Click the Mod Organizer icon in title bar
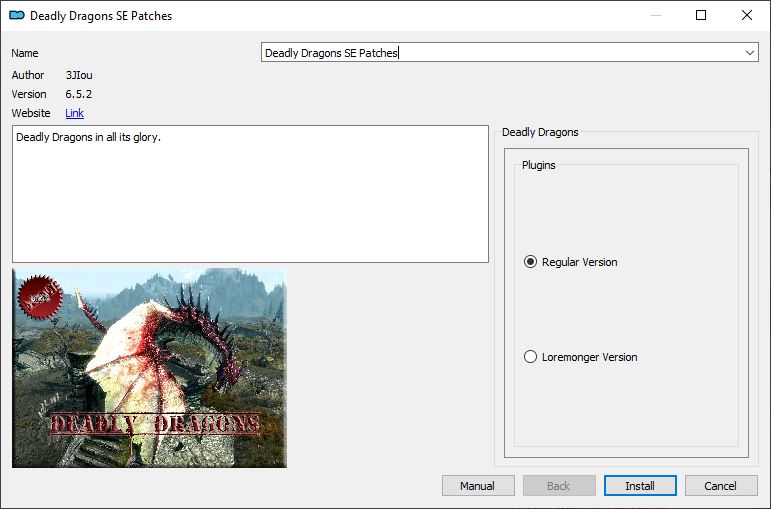This screenshot has width=771, height=509. [x=16, y=16]
